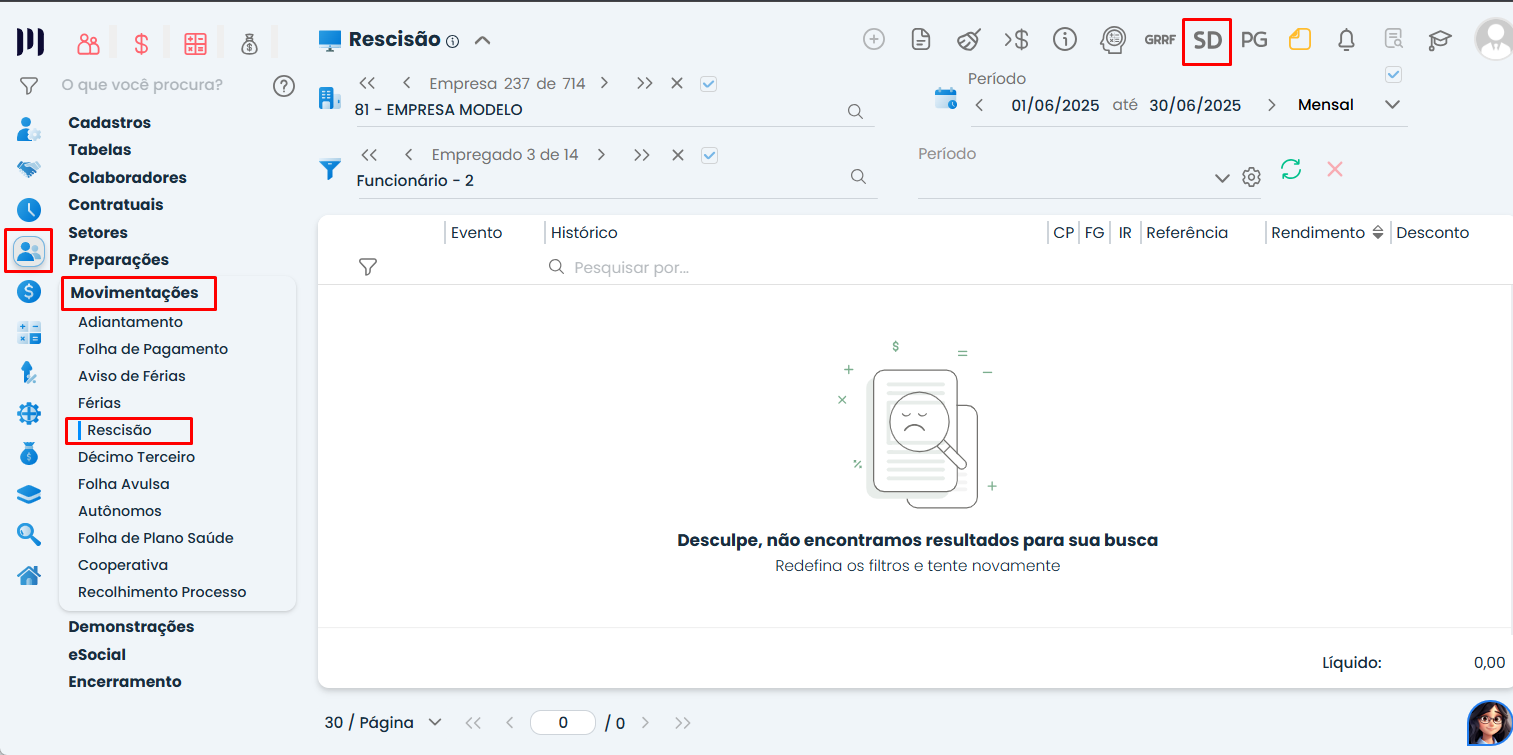
Task: Open the yellow sticky note icon
Action: point(1299,40)
